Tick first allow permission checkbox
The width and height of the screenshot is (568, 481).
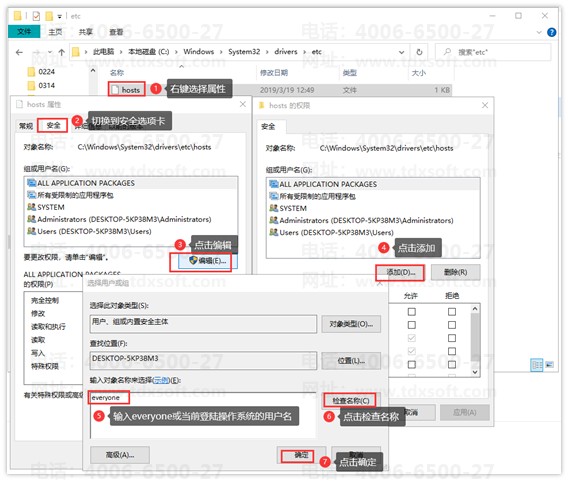412,311
